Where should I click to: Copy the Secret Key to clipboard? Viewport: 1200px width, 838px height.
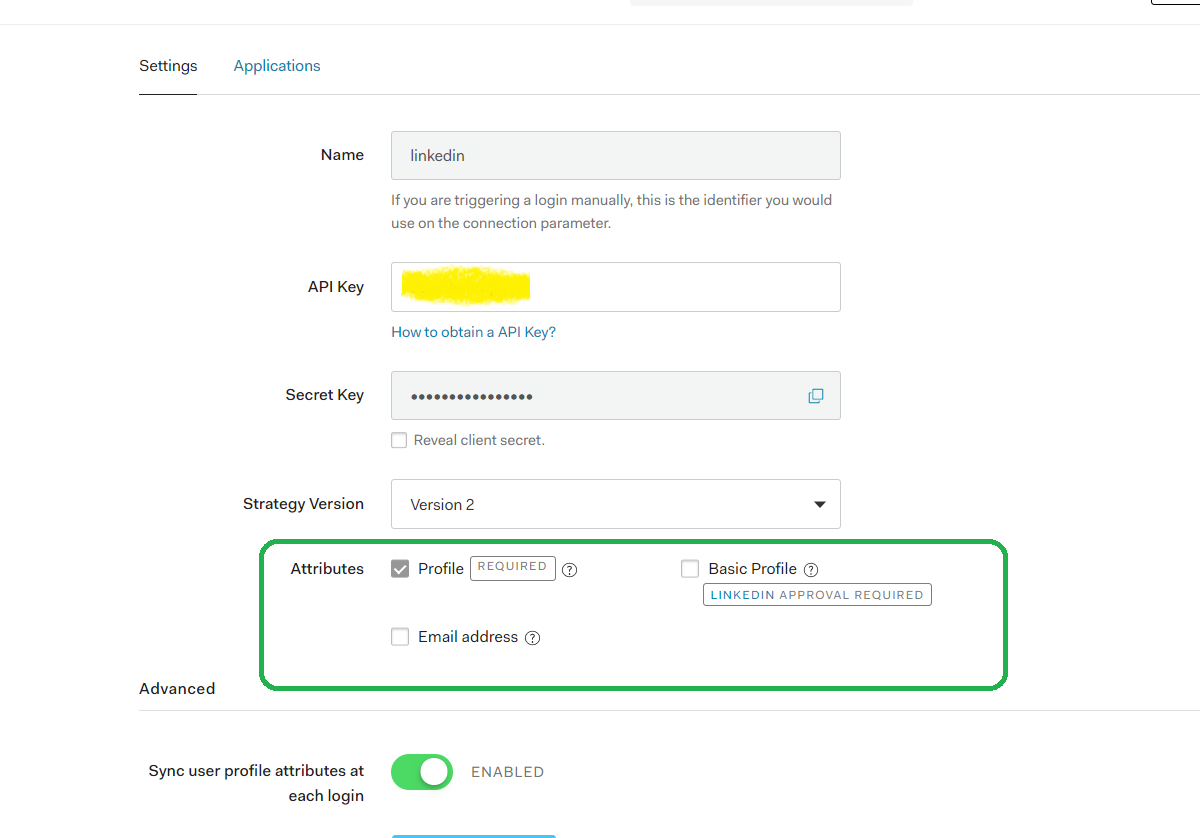816,395
